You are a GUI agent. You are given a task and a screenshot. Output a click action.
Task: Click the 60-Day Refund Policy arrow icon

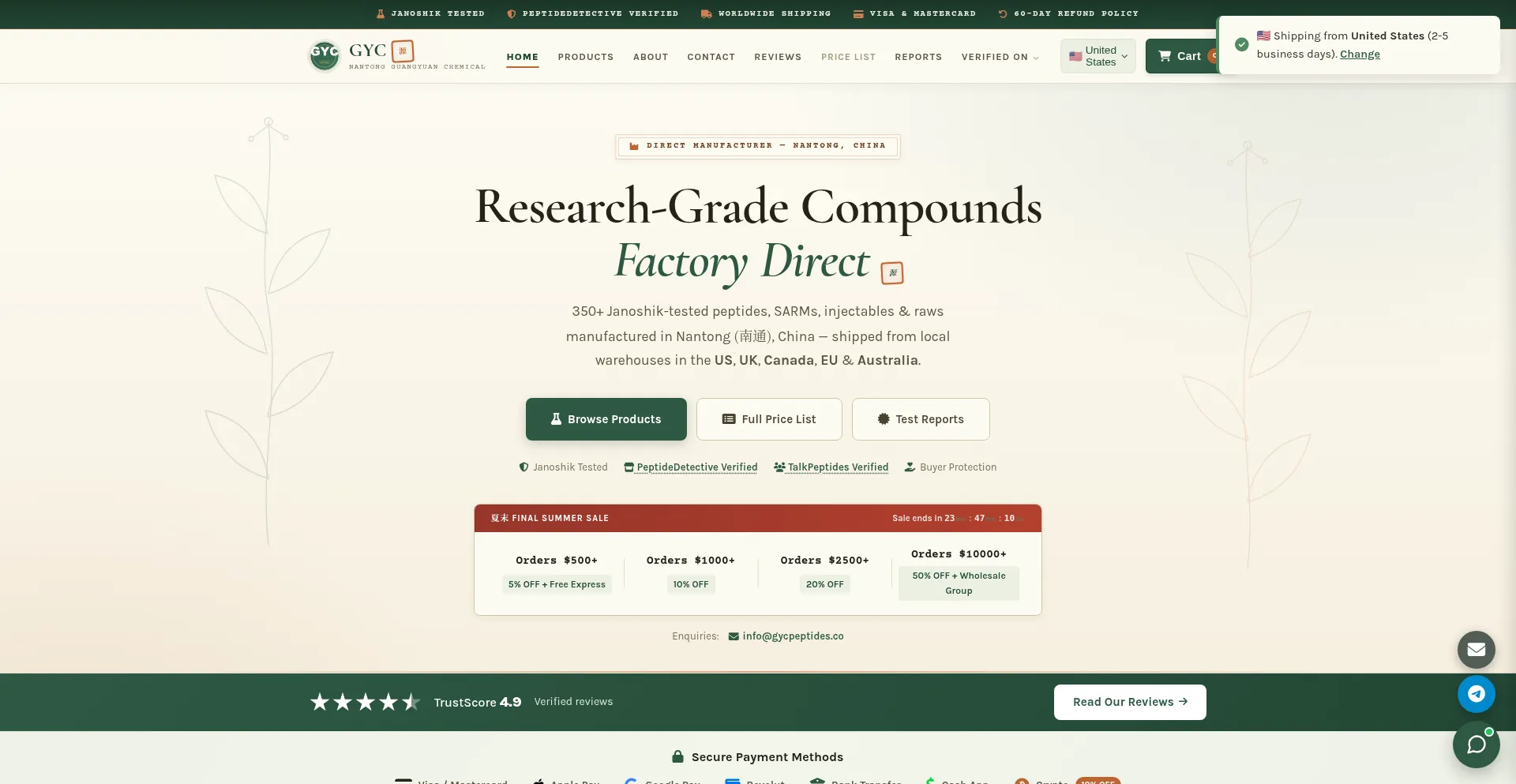pyautogui.click(x=1003, y=13)
